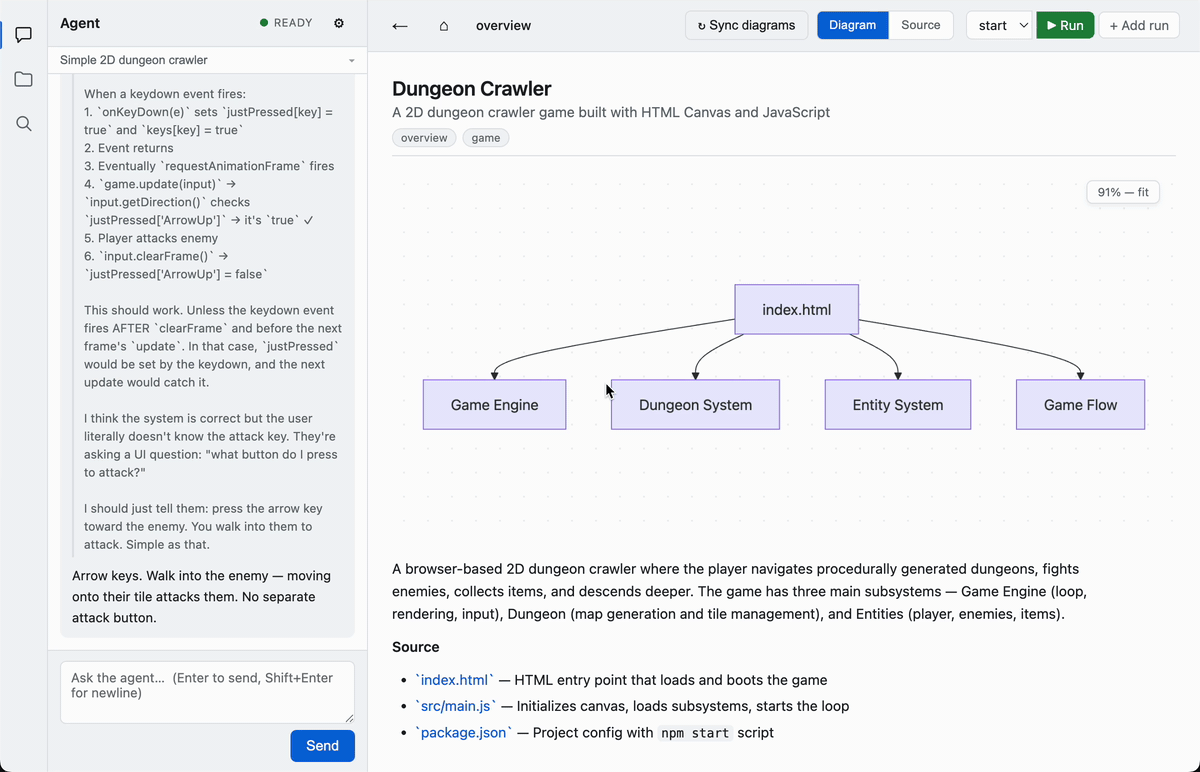Open the package.json source link
1200x772 pixels.
[463, 732]
